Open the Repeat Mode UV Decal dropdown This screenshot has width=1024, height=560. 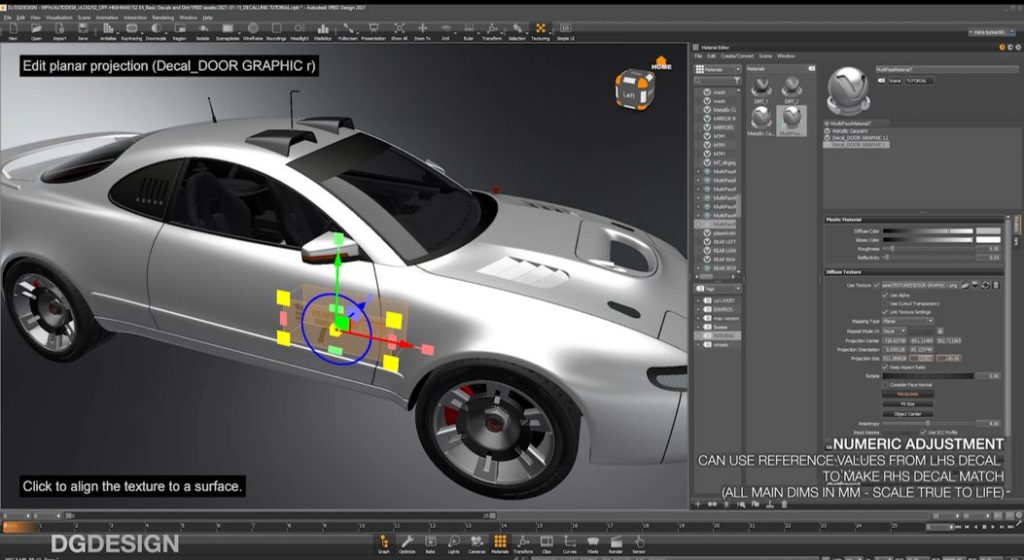coord(894,331)
